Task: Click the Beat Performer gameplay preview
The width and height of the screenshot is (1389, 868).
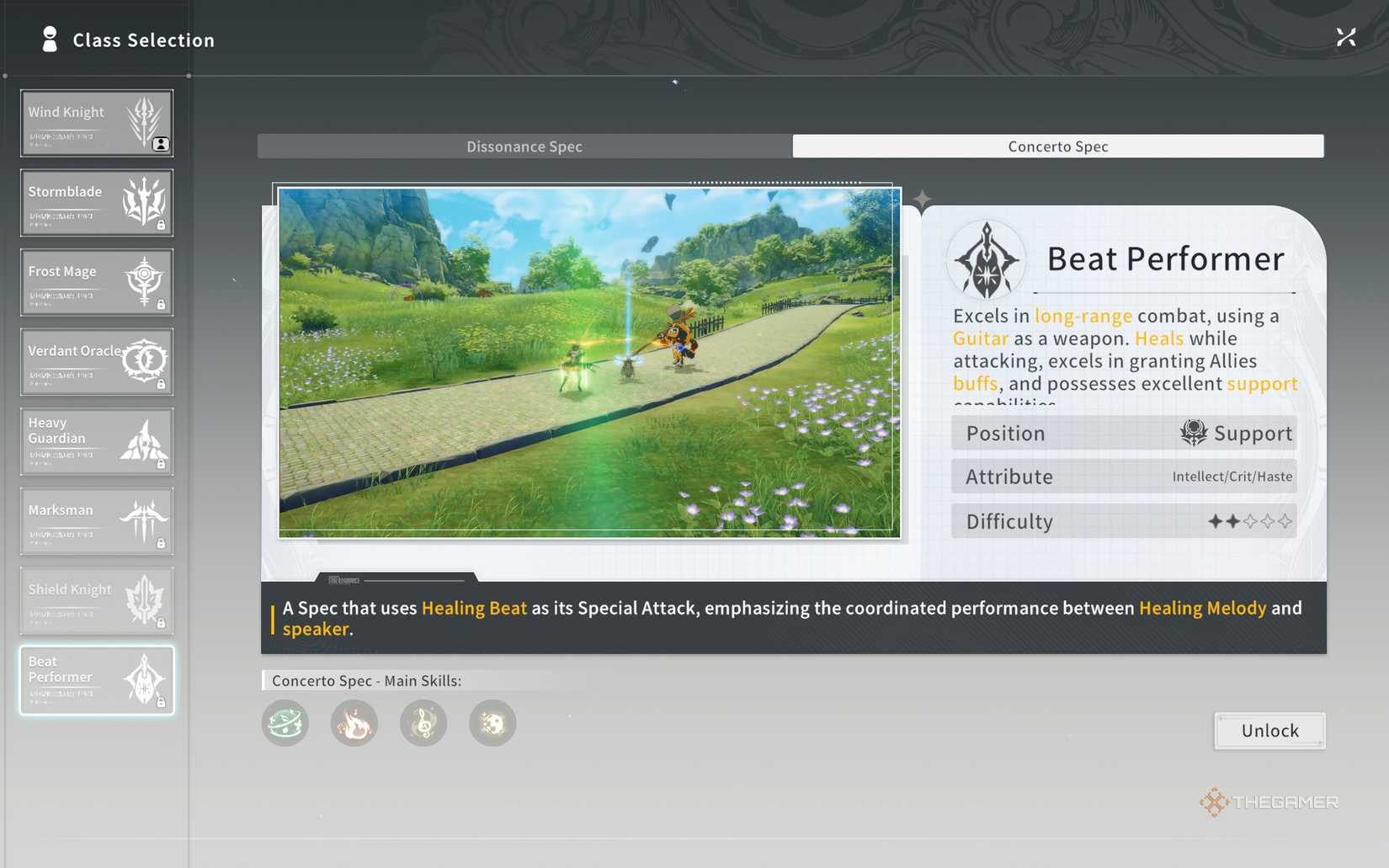Action: [589, 362]
